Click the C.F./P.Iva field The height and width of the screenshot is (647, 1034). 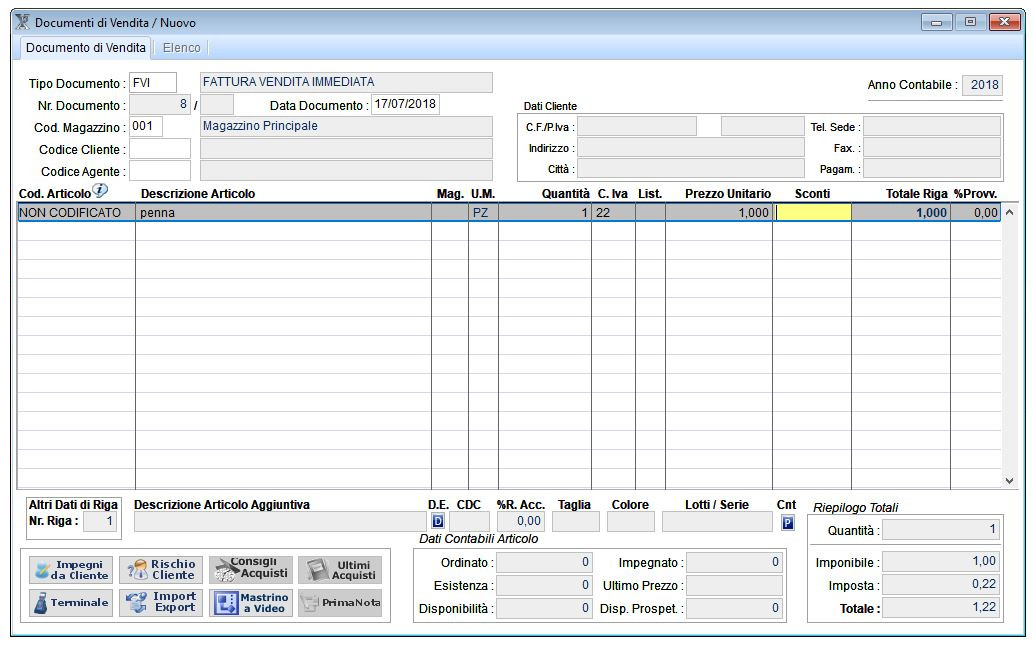[637, 127]
